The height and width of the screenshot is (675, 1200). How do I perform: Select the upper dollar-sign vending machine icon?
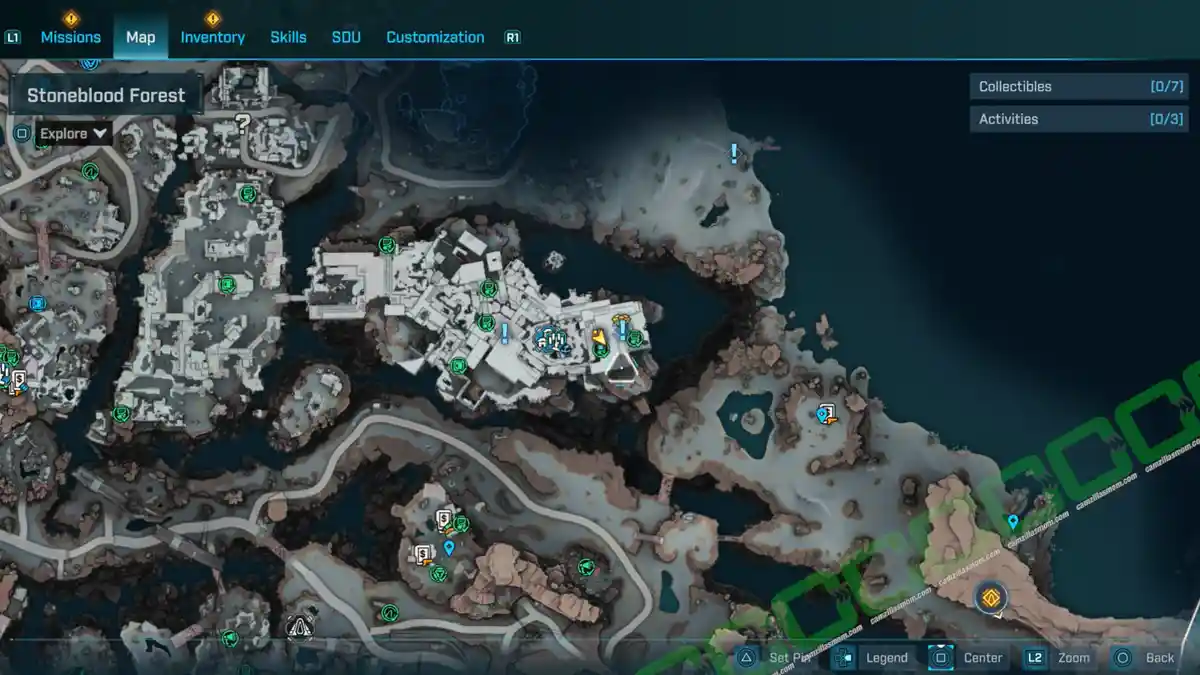click(x=443, y=518)
